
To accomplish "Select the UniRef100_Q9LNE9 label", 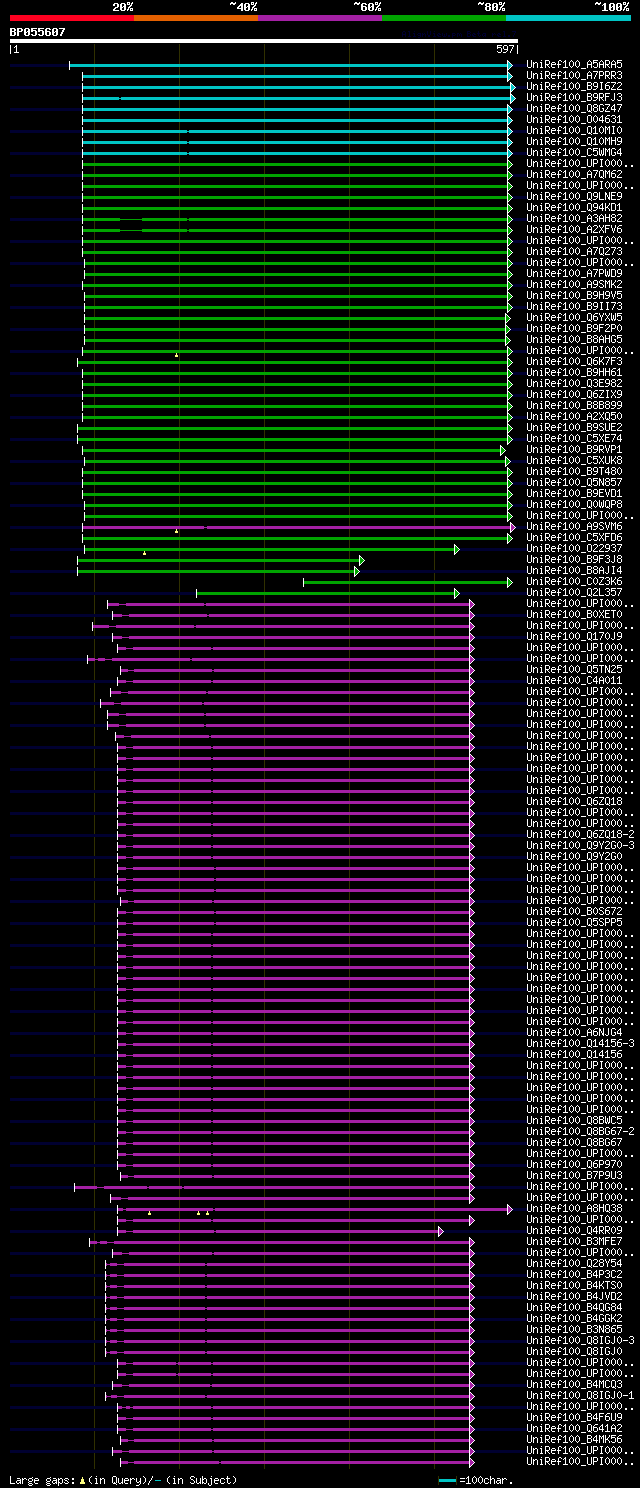I will click(x=574, y=196).
